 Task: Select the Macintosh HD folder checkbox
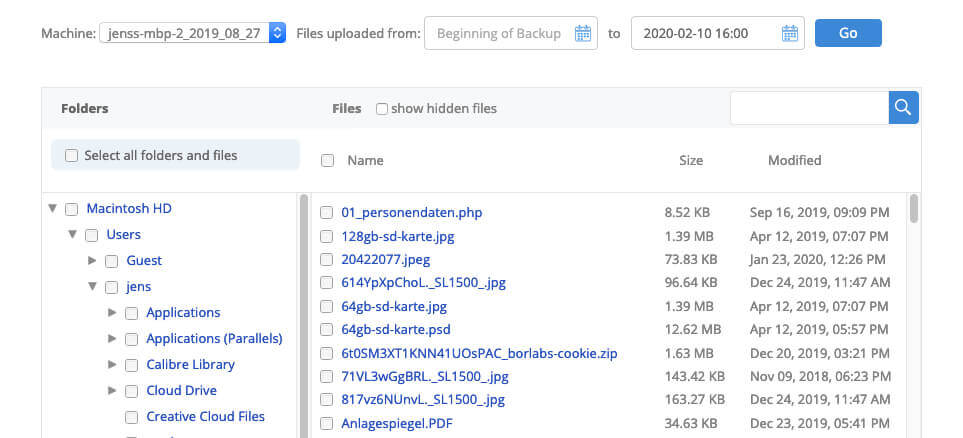[71, 209]
